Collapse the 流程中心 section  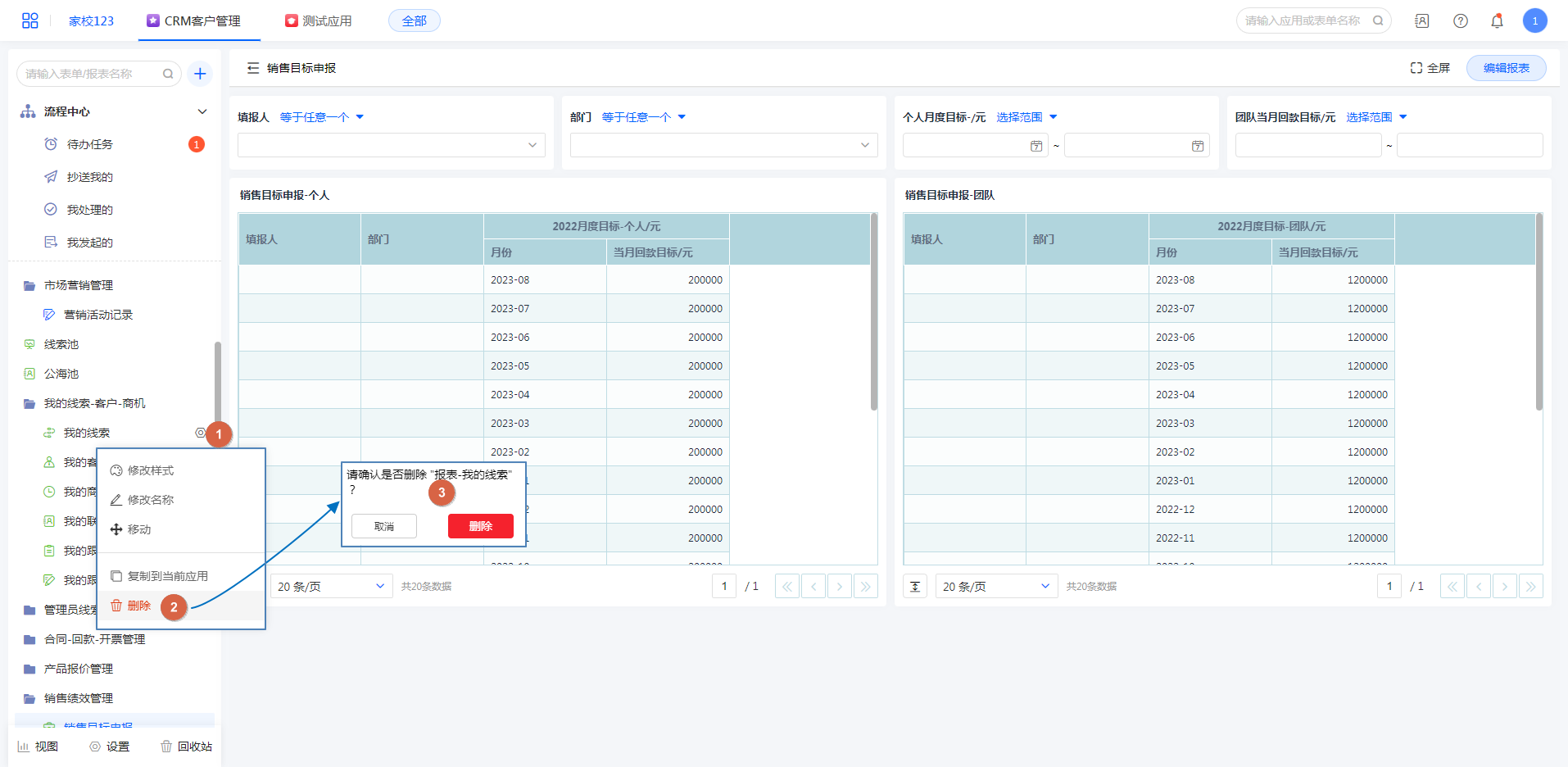pos(202,111)
